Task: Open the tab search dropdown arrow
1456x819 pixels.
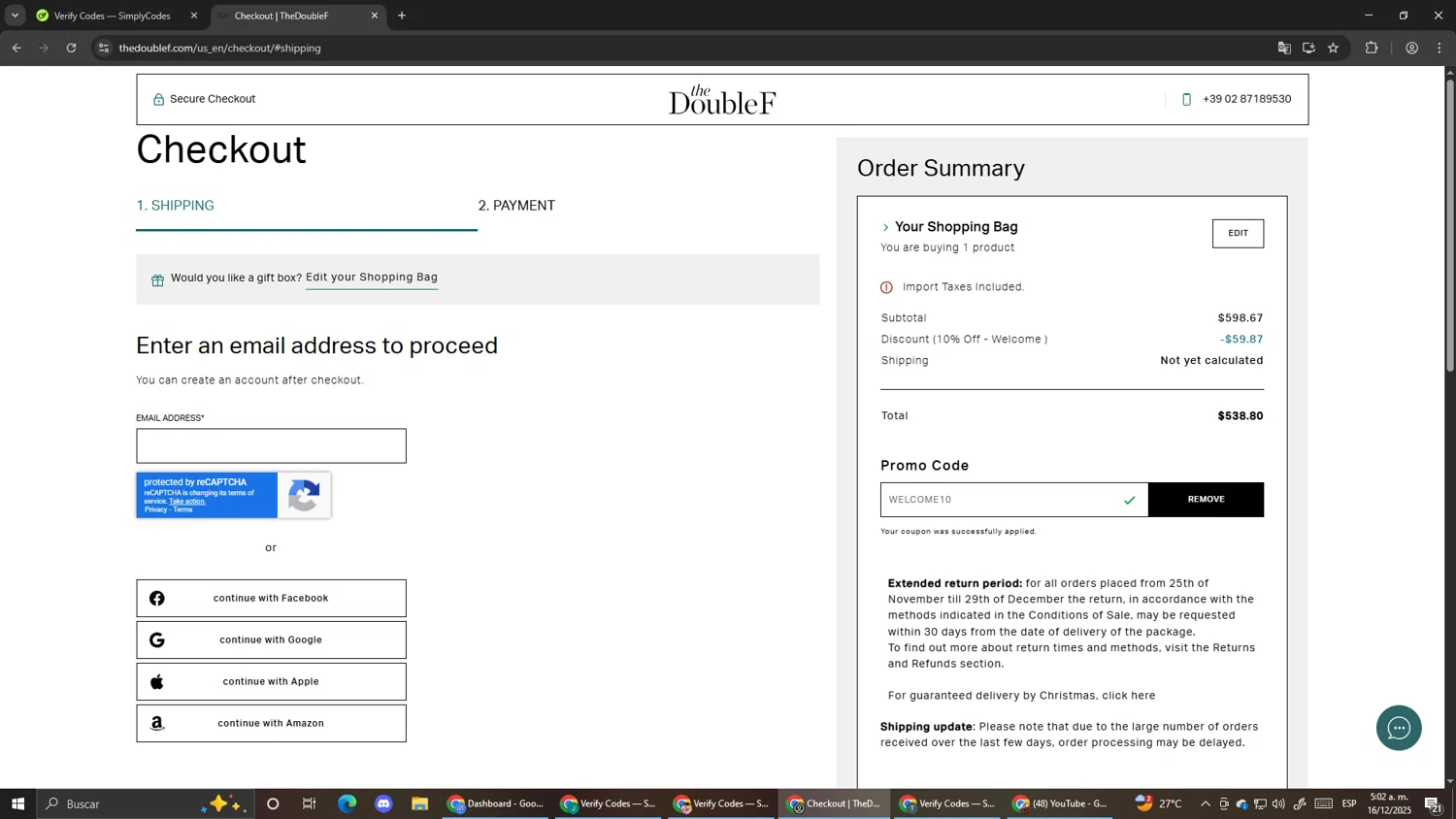Action: pyautogui.click(x=15, y=16)
